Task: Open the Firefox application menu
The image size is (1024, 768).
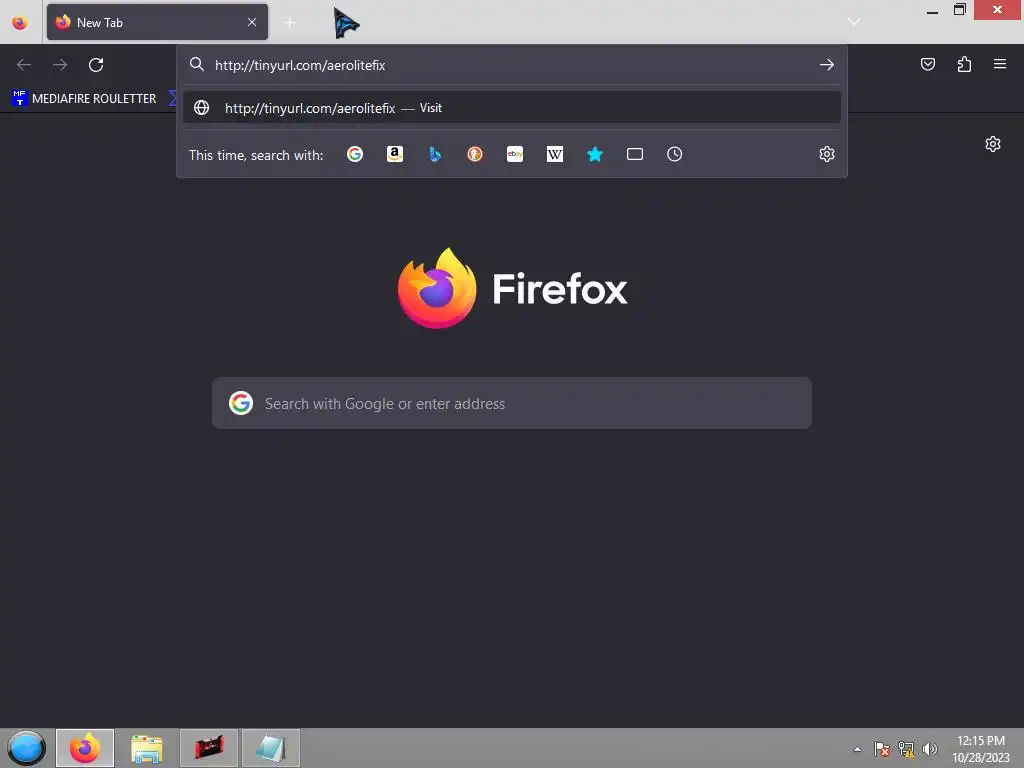Action: 1000,64
